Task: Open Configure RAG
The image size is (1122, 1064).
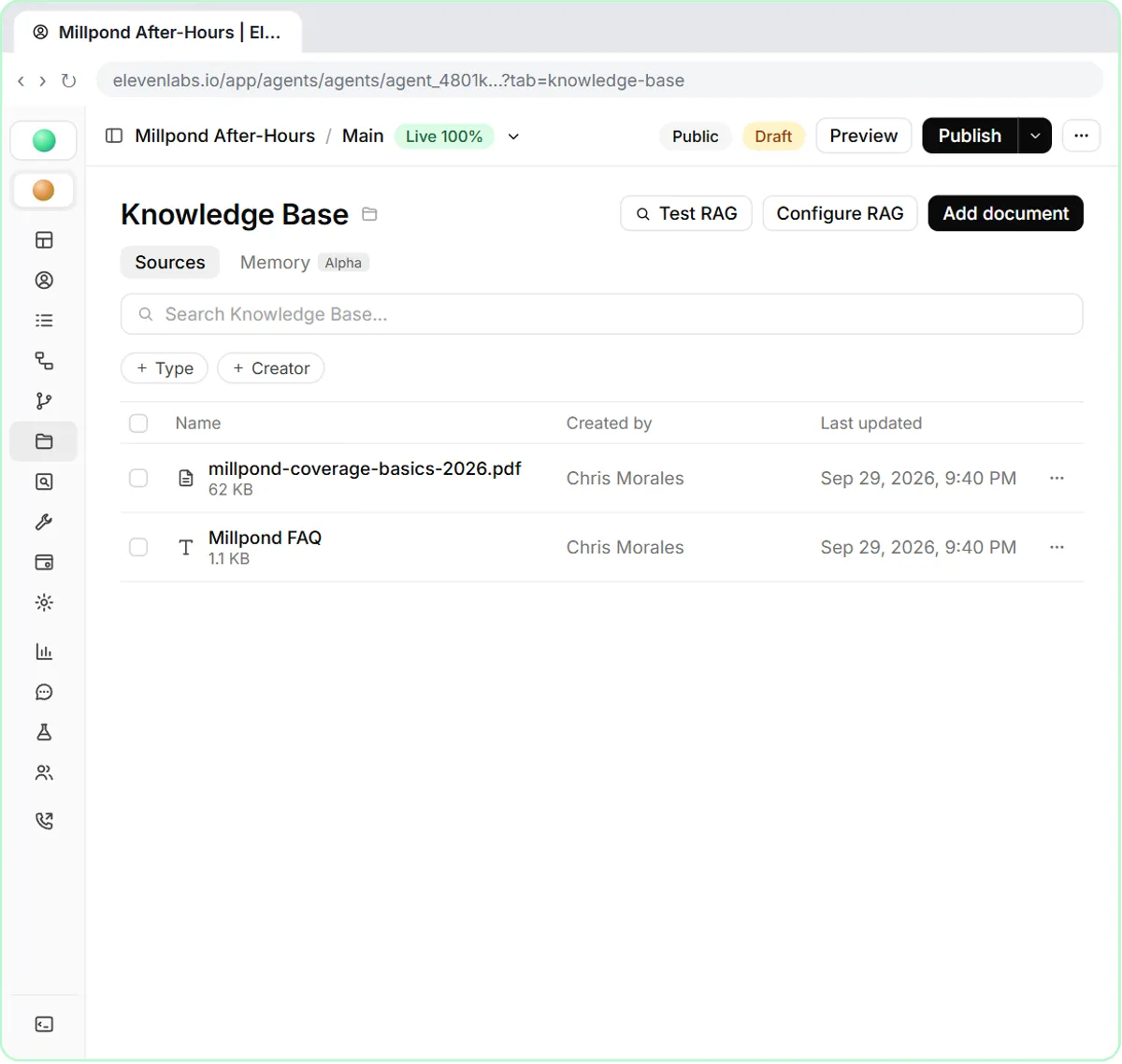Action: pos(840,213)
